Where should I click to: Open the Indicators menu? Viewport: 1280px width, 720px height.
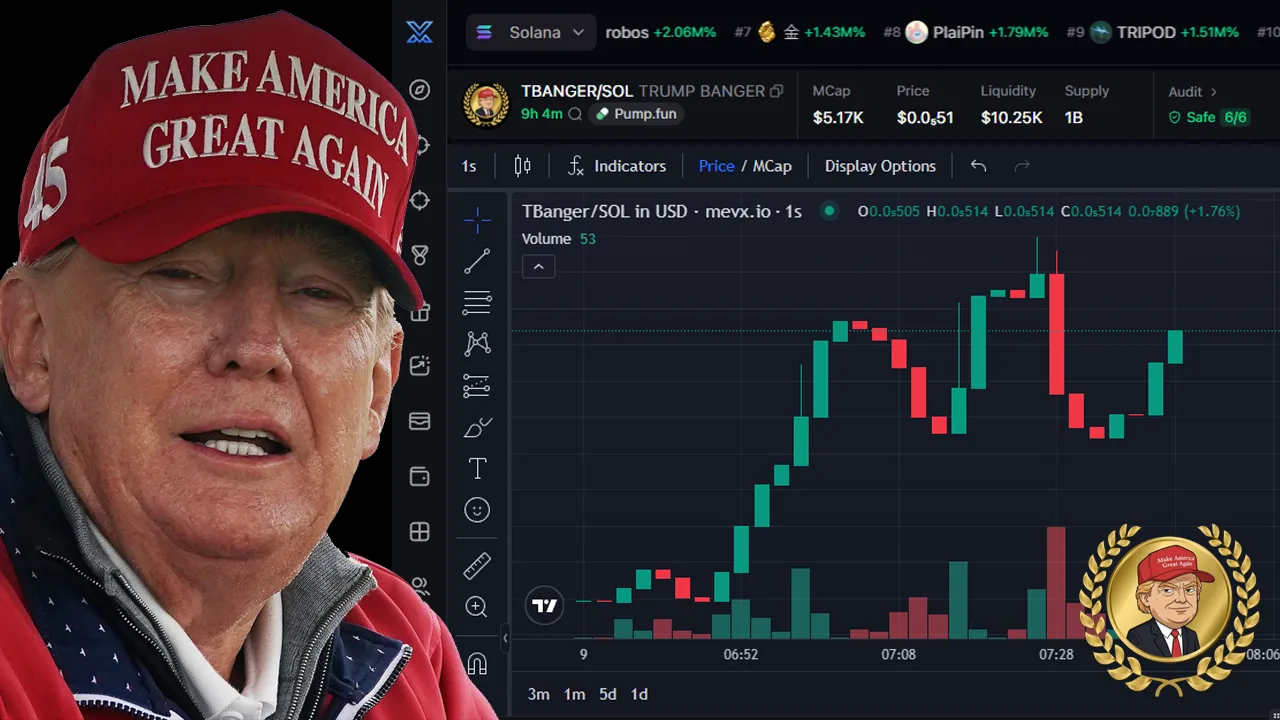pyautogui.click(x=617, y=166)
